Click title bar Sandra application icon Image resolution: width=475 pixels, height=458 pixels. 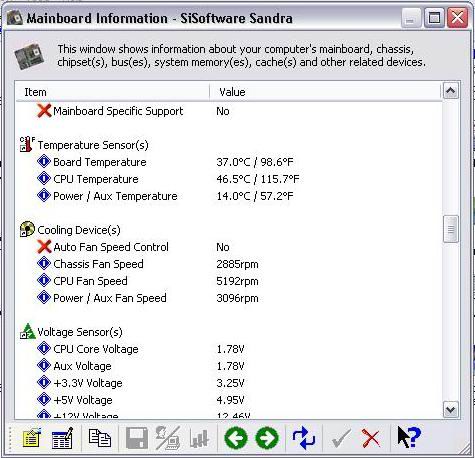[x=15, y=18]
